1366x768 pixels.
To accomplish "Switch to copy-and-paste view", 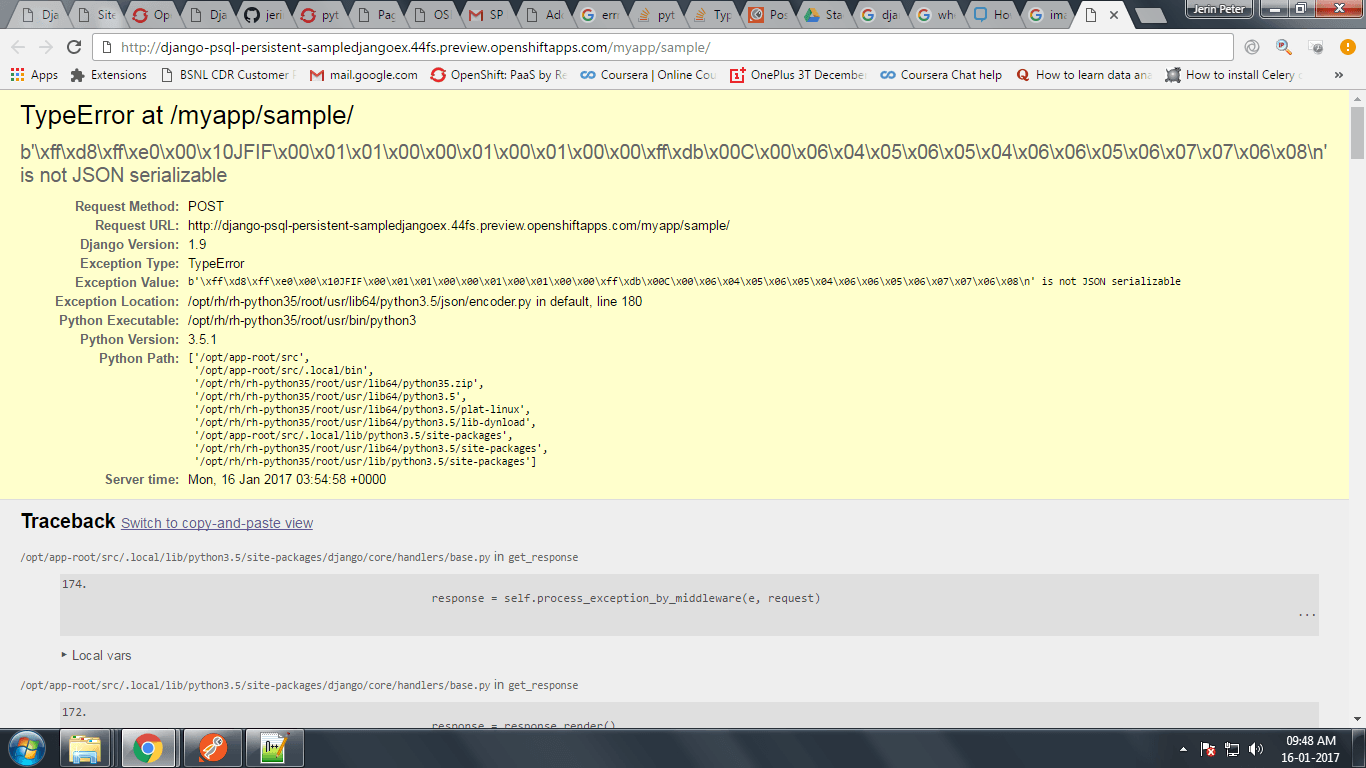I will tap(217, 523).
